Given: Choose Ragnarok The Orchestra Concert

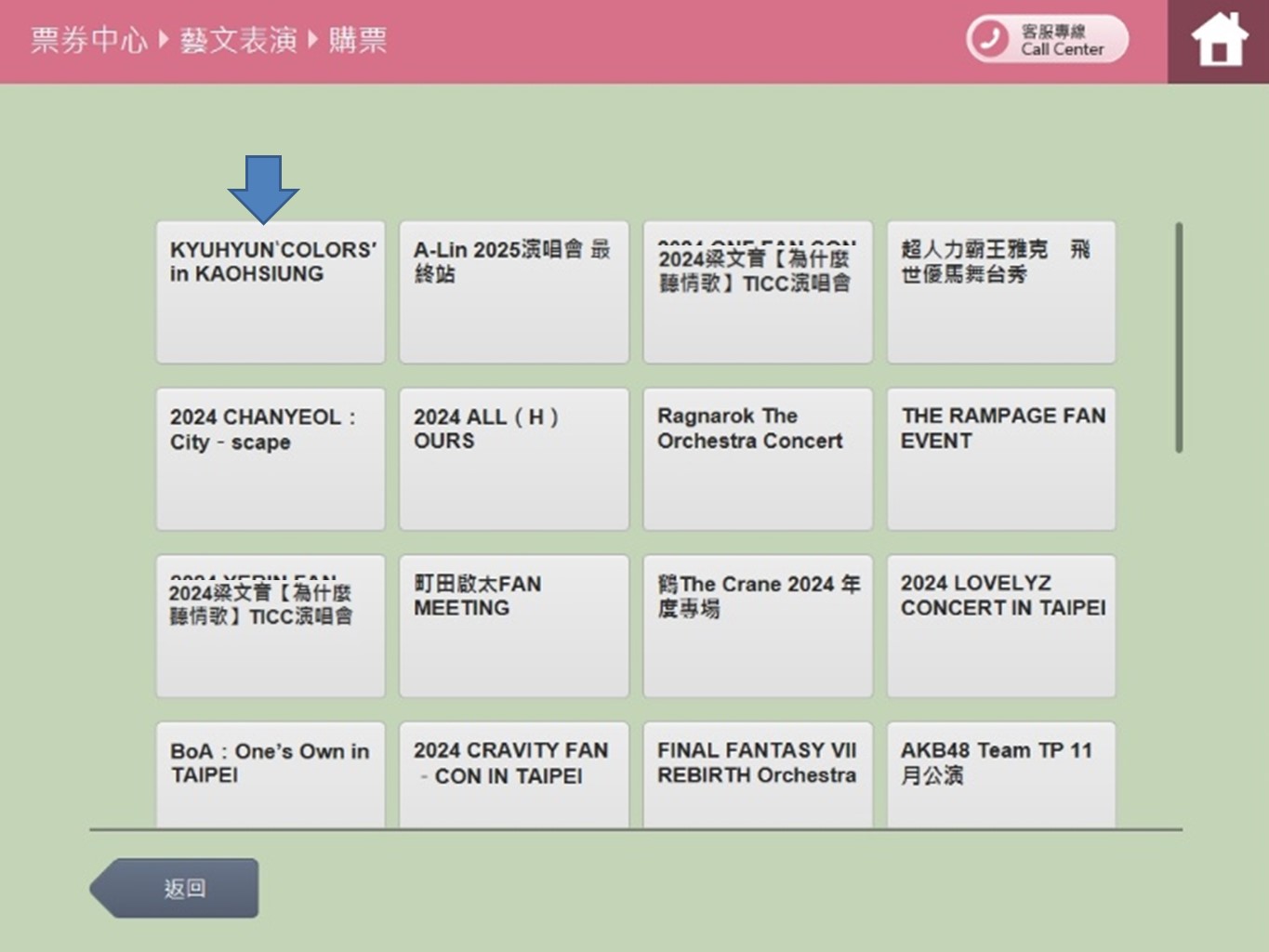Looking at the screenshot, I should pyautogui.click(x=758, y=459).
